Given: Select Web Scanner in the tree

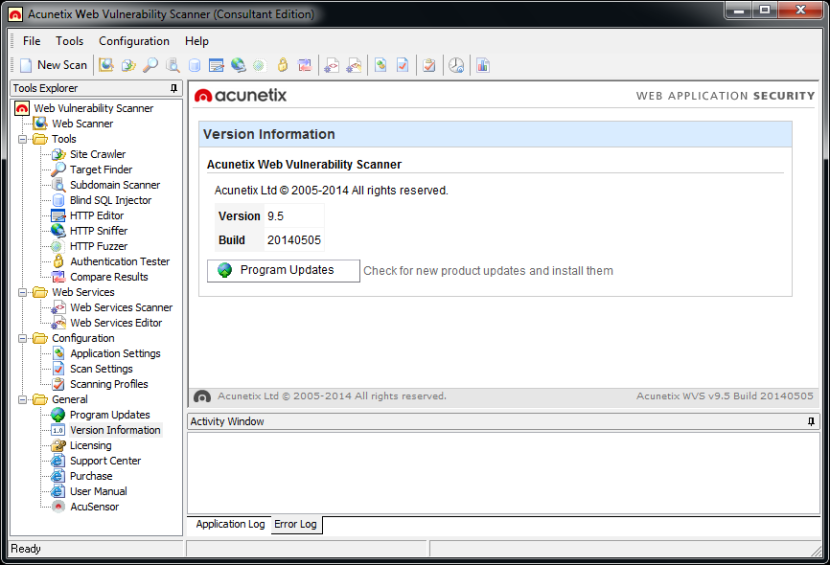Looking at the screenshot, I should [83, 123].
